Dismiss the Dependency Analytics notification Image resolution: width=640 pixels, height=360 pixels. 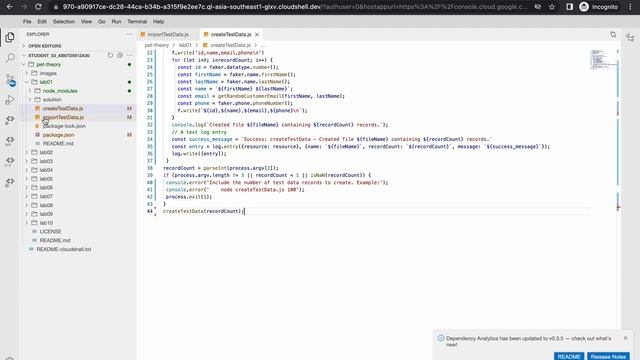625,338
